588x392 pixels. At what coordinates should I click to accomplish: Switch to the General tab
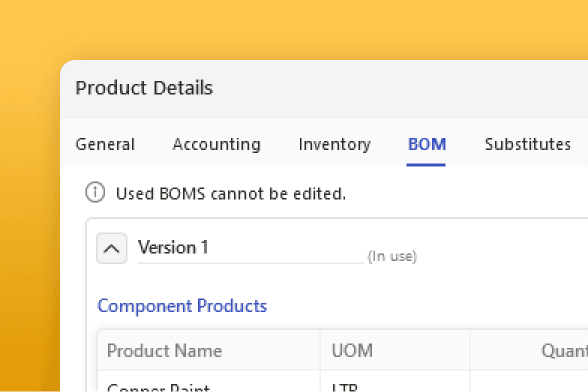click(x=105, y=144)
